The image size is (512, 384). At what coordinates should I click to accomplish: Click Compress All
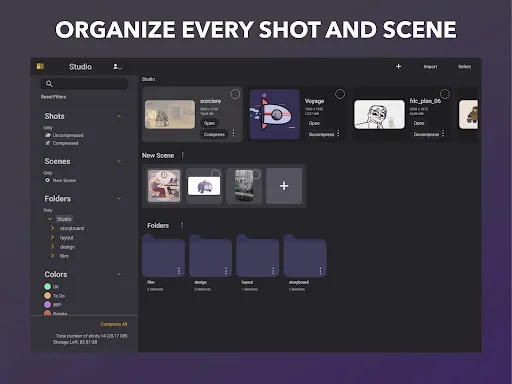114,324
